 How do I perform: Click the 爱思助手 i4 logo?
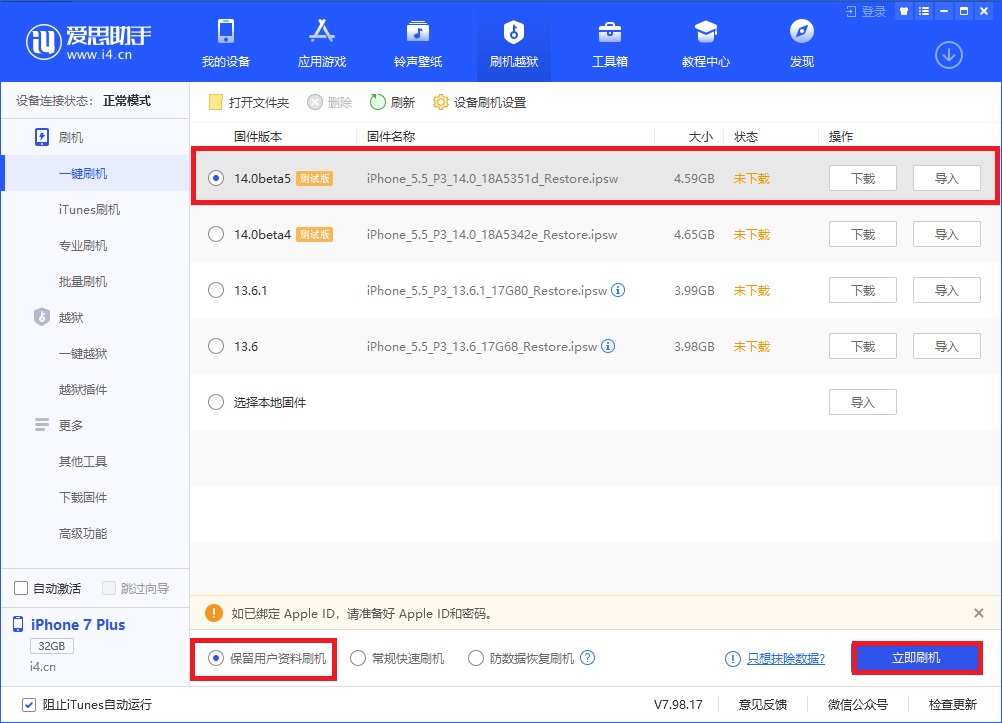tap(88, 42)
